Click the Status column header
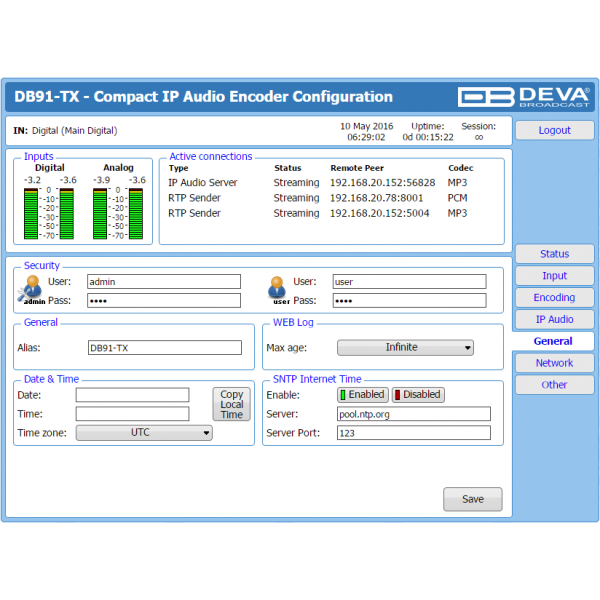 pos(287,168)
